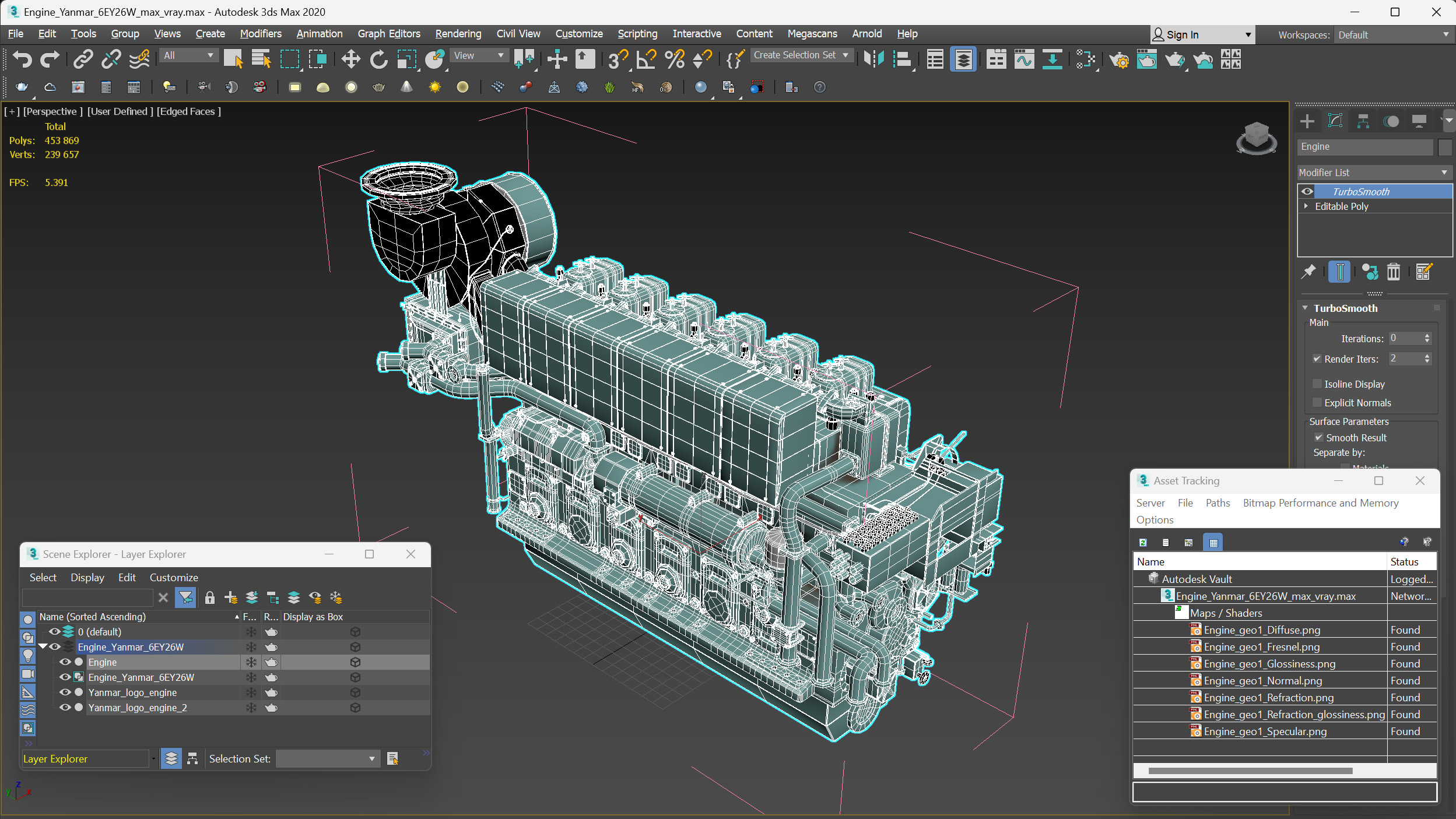The image size is (1456, 819).
Task: Open the All selection filter dropdown
Action: [x=189, y=55]
